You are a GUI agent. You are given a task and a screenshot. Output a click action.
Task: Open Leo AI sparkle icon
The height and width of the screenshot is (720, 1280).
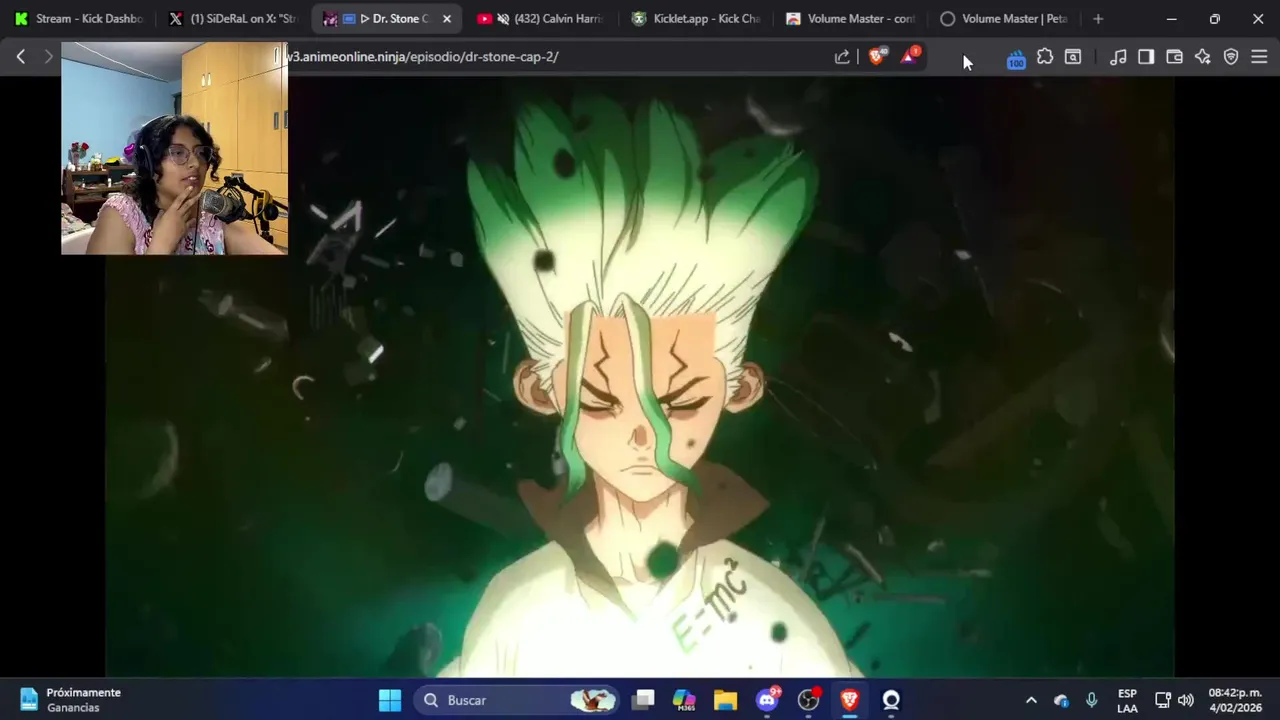1202,57
